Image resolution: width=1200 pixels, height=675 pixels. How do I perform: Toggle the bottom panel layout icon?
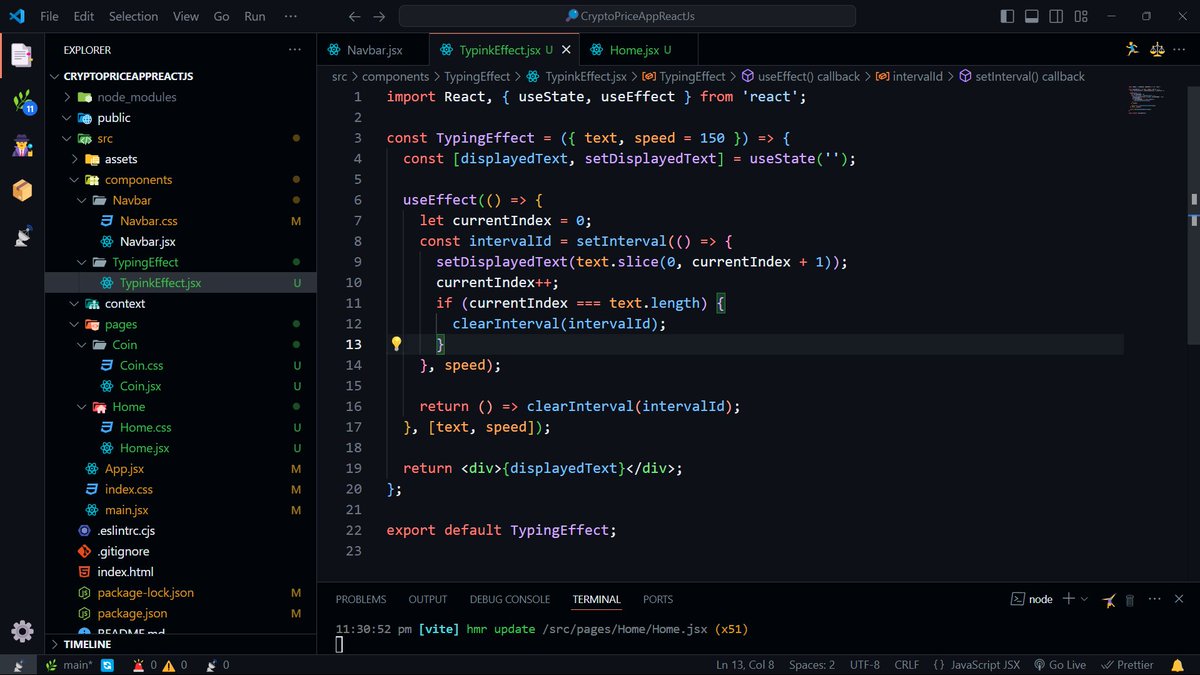(x=1031, y=16)
